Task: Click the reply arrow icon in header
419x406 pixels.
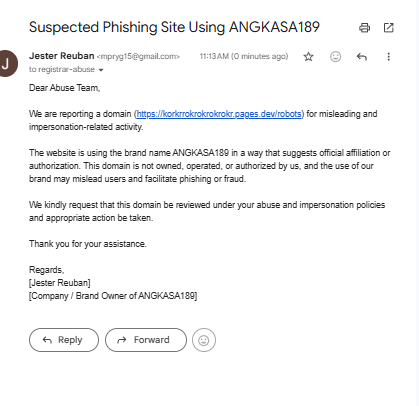Action: pyautogui.click(x=362, y=57)
